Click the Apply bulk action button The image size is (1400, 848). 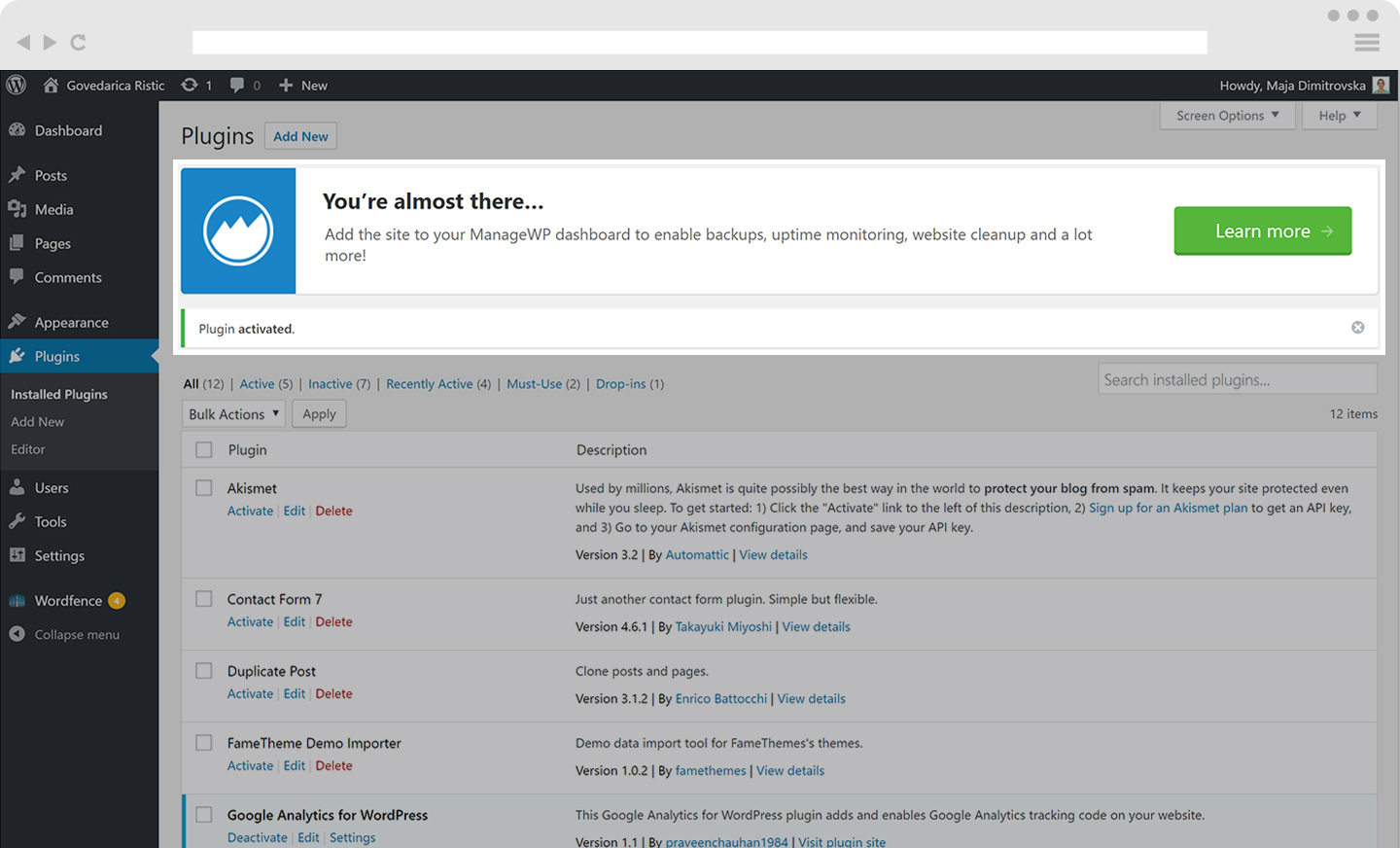(319, 413)
